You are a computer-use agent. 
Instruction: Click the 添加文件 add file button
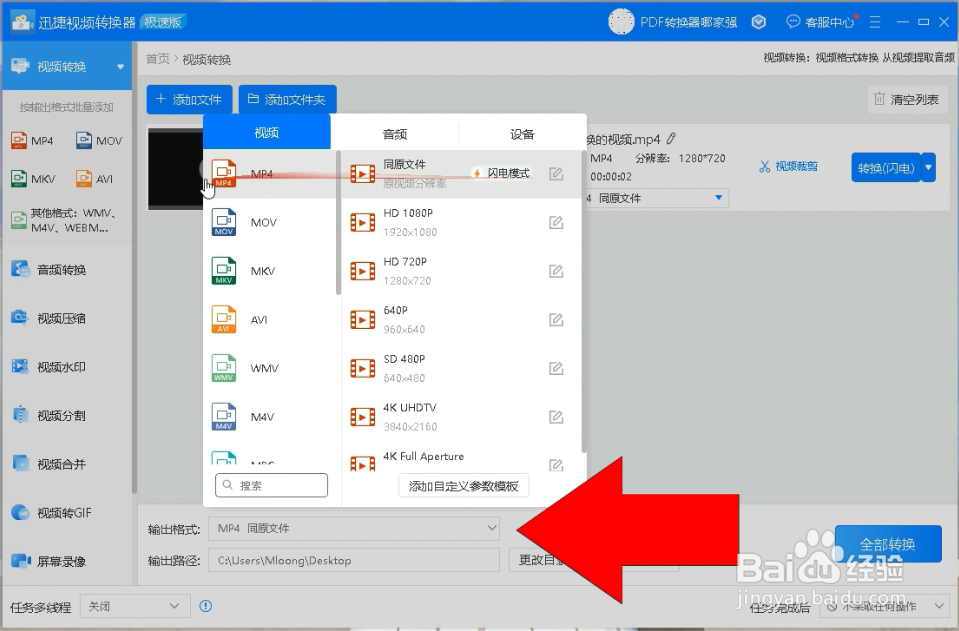pos(189,100)
